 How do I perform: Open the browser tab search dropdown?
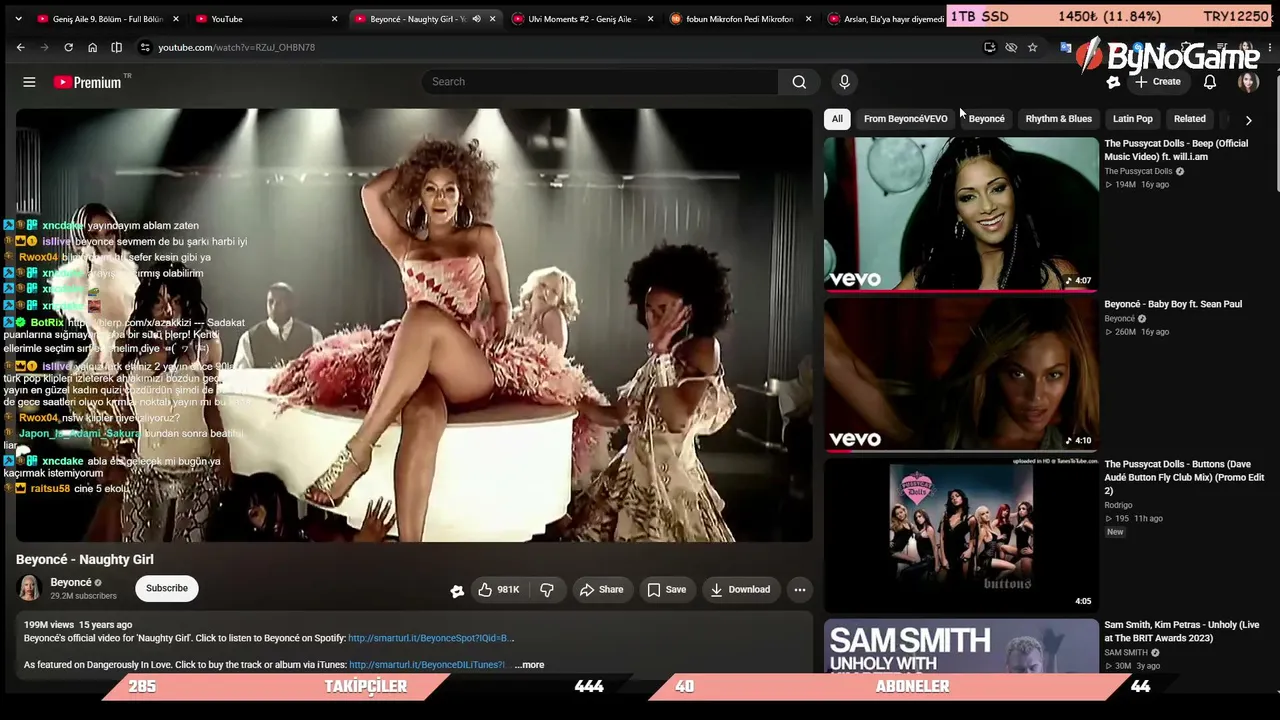[x=17, y=19]
